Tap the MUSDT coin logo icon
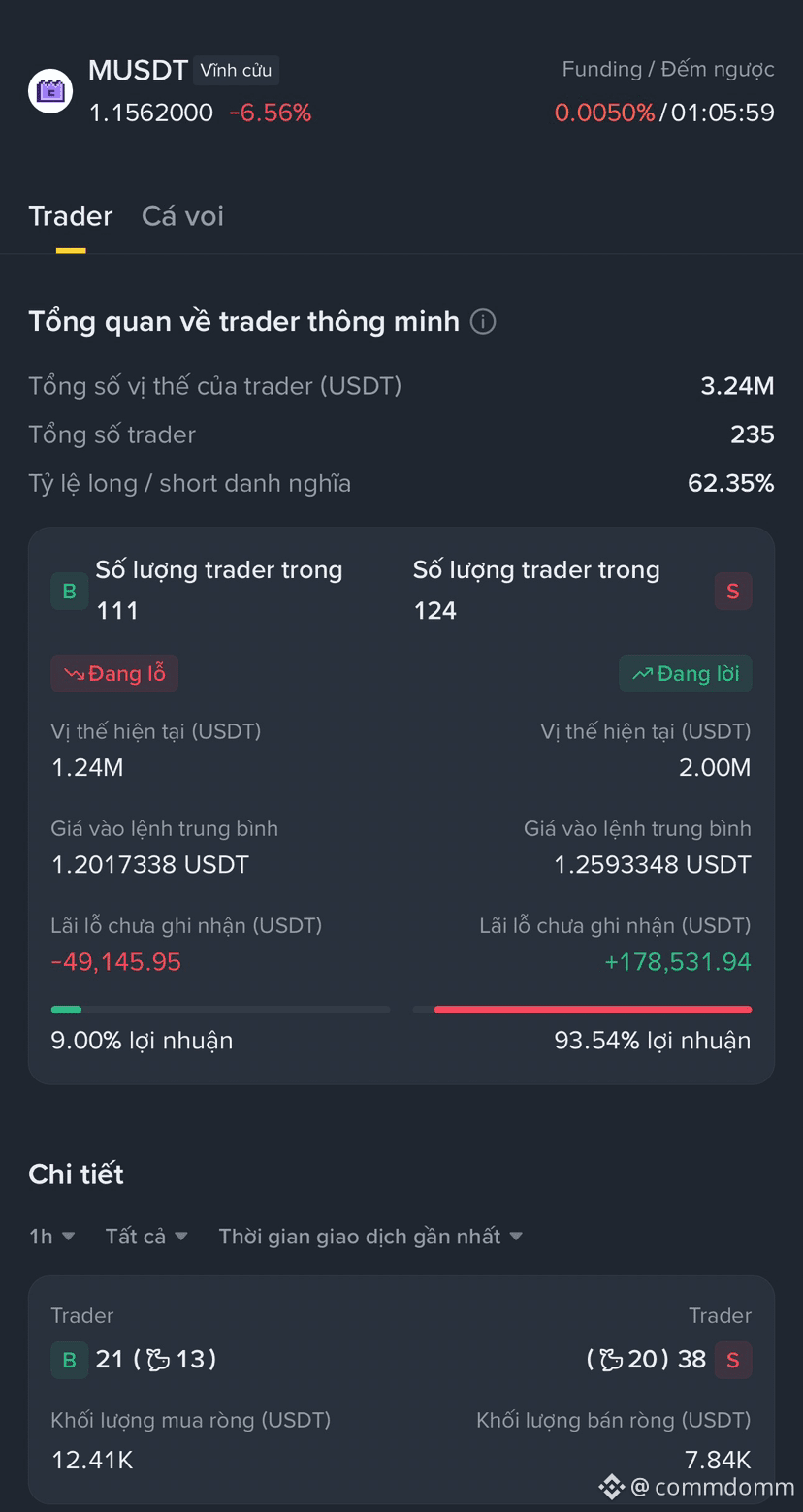The image size is (803, 1512). coord(50,92)
